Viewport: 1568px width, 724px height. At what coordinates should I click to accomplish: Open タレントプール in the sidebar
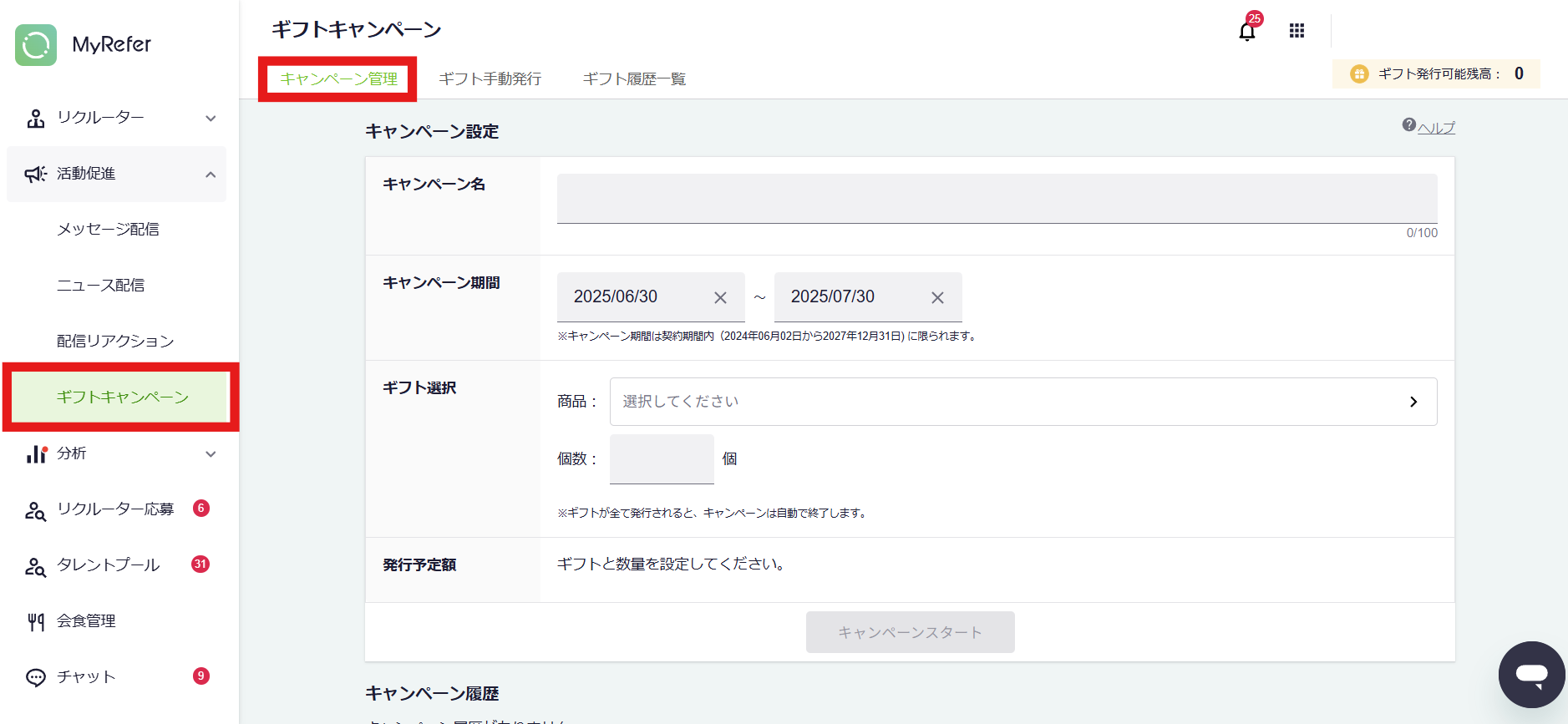108,565
